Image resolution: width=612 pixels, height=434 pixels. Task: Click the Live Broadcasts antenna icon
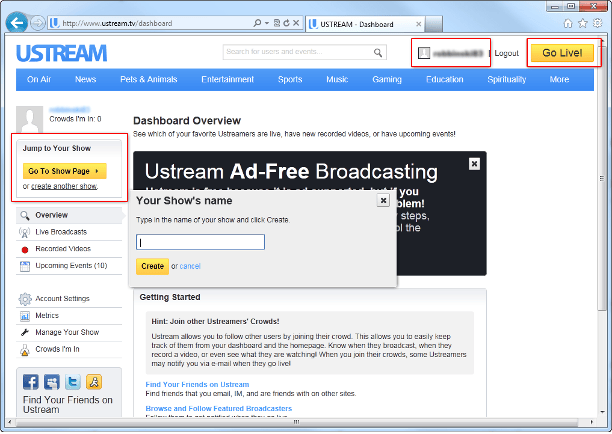(25, 233)
